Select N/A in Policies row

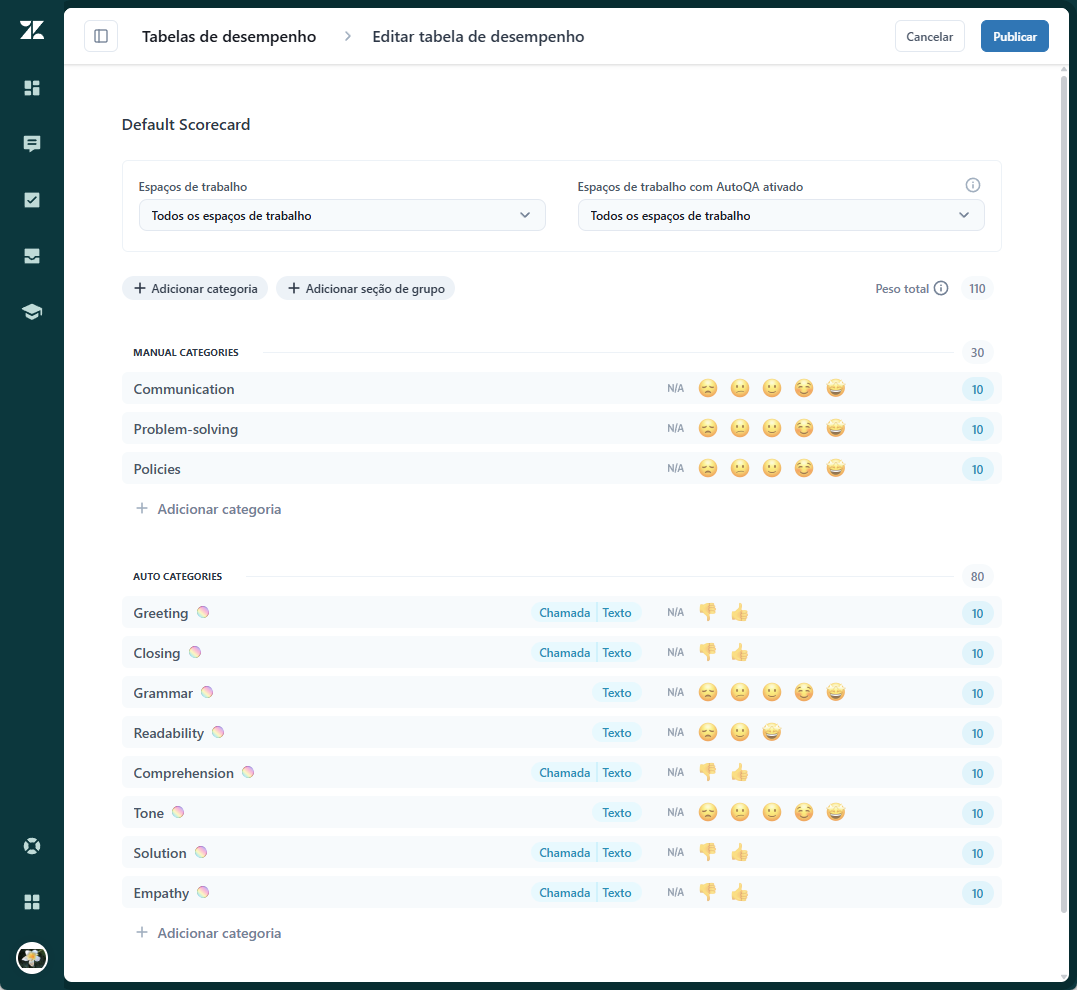tap(675, 468)
